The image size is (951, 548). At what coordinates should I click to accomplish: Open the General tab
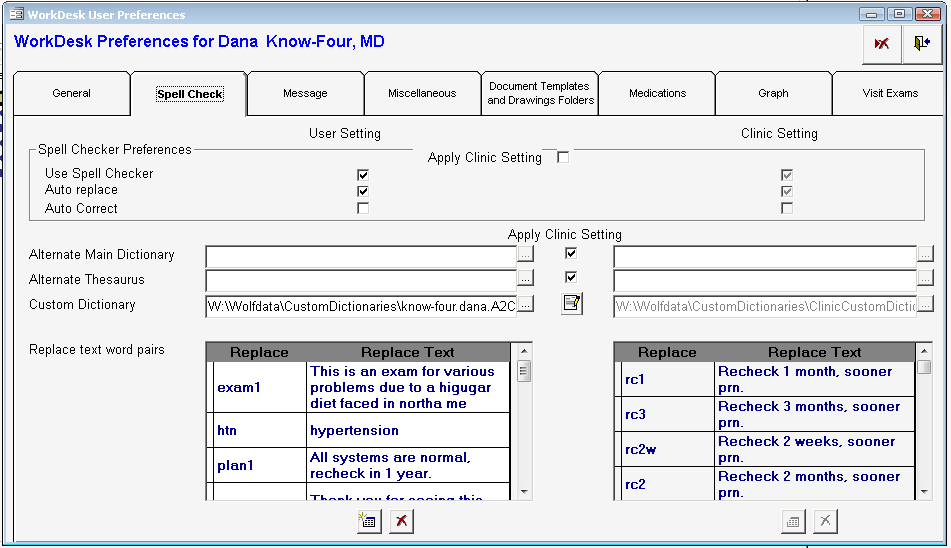point(72,93)
